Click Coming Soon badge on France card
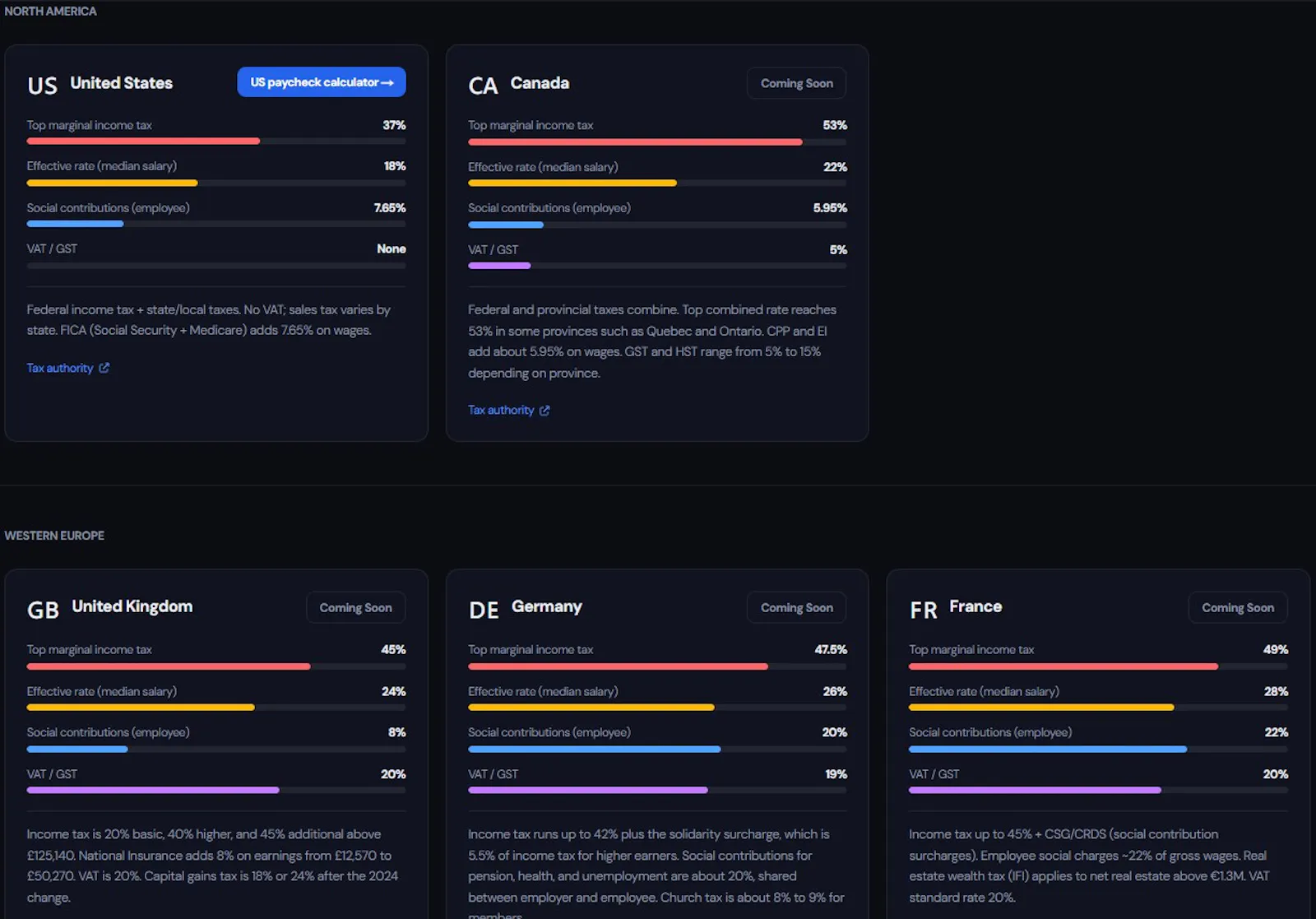 (1238, 607)
